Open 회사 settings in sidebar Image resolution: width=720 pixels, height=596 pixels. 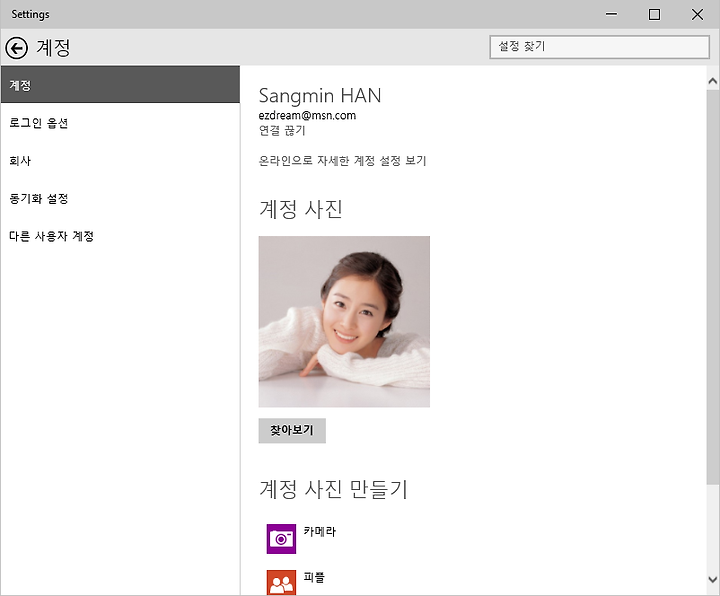(120, 161)
